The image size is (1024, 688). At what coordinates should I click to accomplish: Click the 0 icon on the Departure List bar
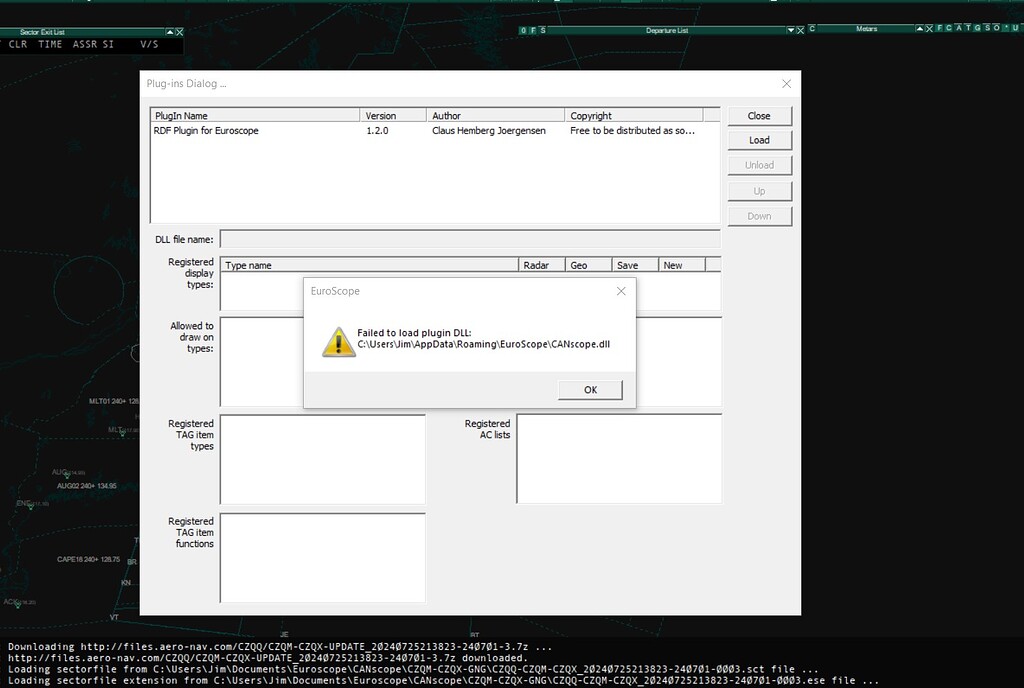[x=522, y=29]
